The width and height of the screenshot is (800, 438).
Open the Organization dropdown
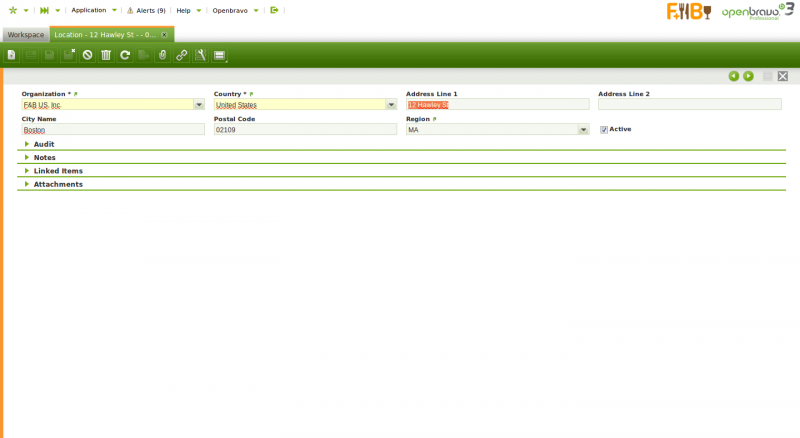pyautogui.click(x=199, y=104)
